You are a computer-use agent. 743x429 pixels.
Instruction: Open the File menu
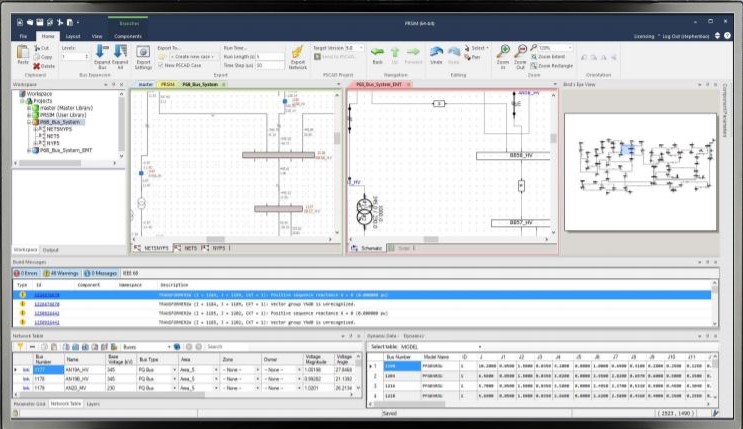coord(23,37)
